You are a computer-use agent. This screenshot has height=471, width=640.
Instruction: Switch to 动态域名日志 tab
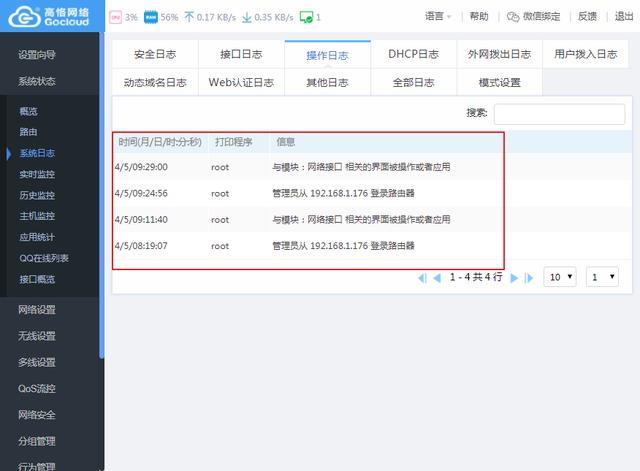155,82
